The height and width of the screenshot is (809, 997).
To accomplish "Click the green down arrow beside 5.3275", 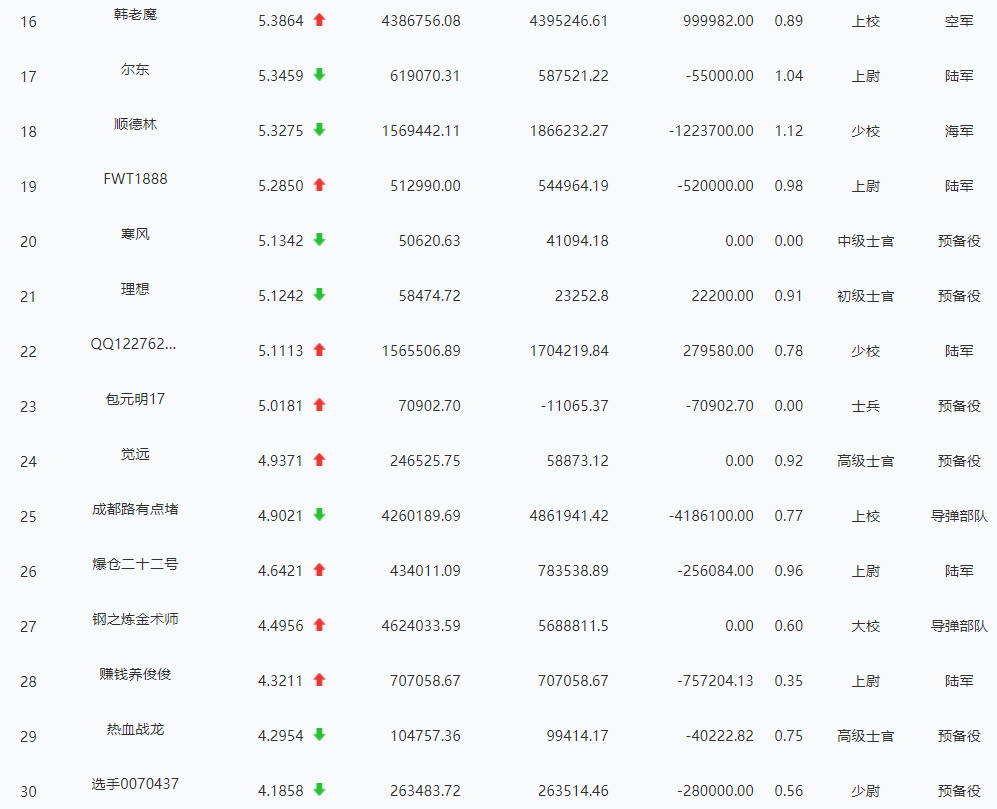I will (319, 130).
